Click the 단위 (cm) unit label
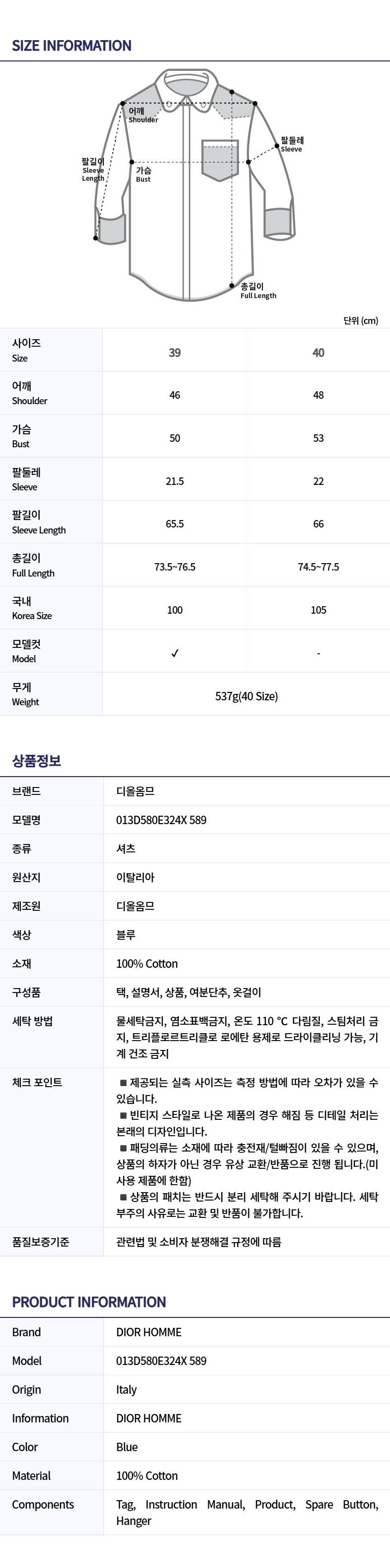The width and height of the screenshot is (390, 1568). pos(360,321)
